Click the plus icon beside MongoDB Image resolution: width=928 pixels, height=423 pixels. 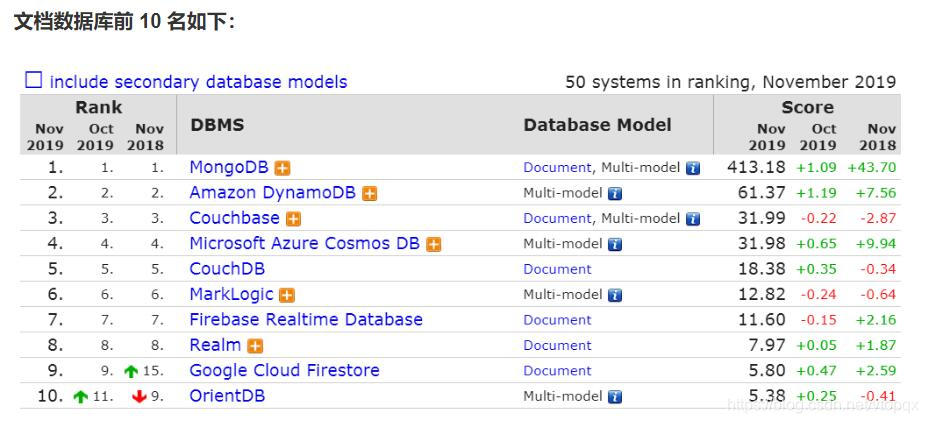point(283,169)
